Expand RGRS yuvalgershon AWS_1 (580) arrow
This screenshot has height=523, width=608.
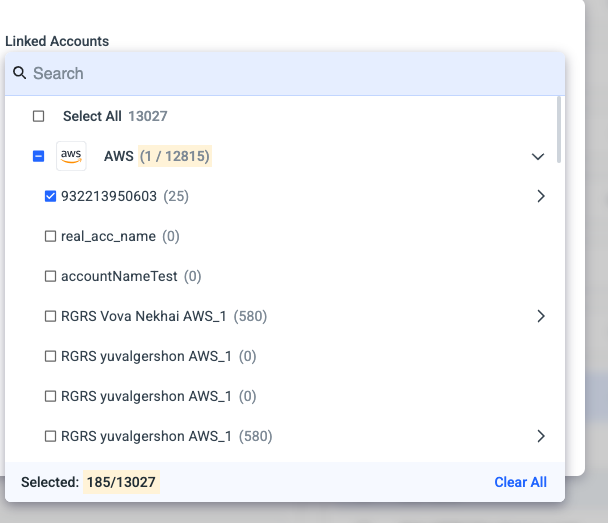(x=541, y=436)
